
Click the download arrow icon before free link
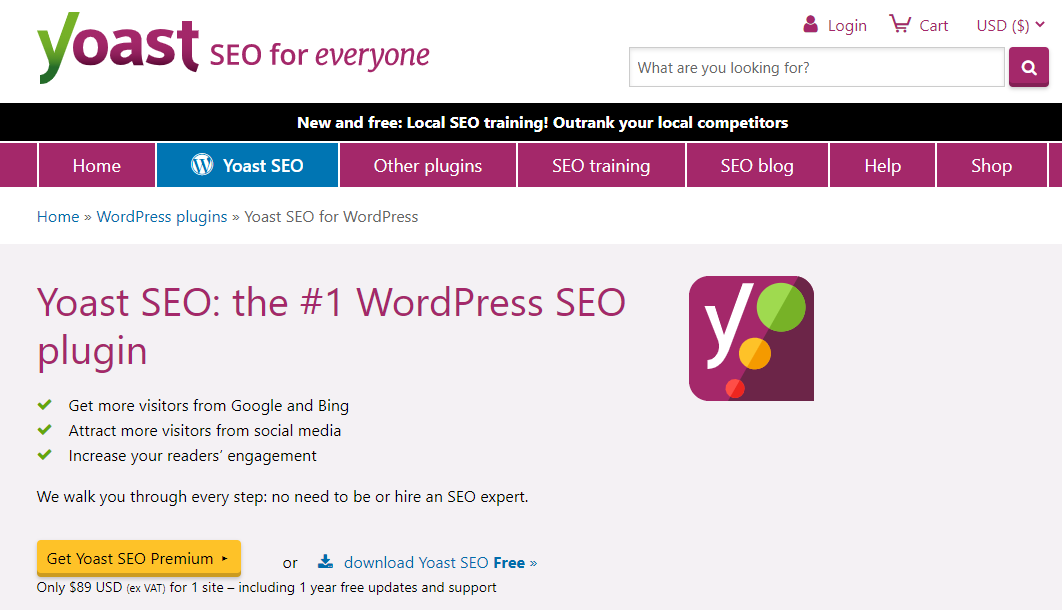coord(326,562)
